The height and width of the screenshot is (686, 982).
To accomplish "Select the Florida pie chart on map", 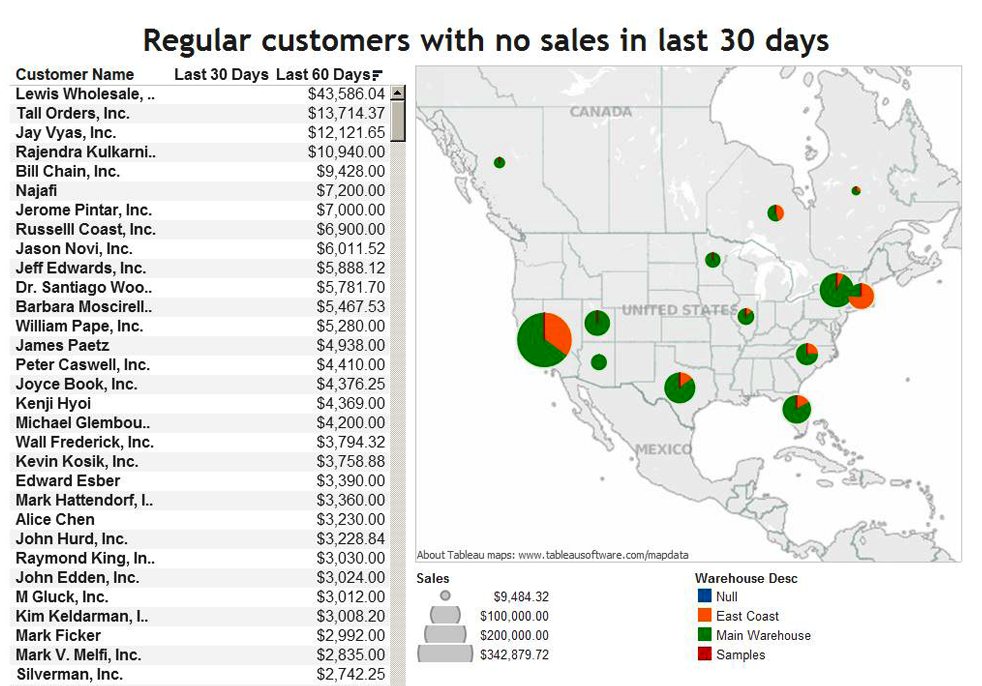I will (797, 409).
